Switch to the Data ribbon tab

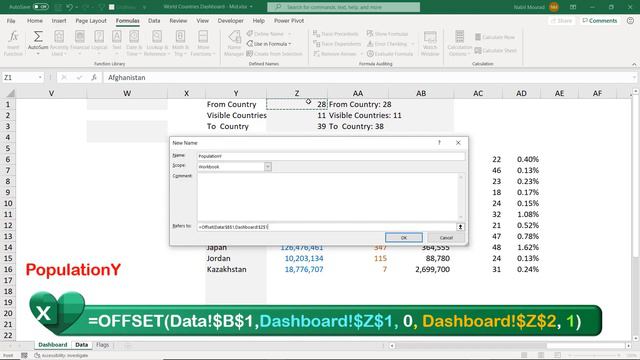tap(154, 20)
